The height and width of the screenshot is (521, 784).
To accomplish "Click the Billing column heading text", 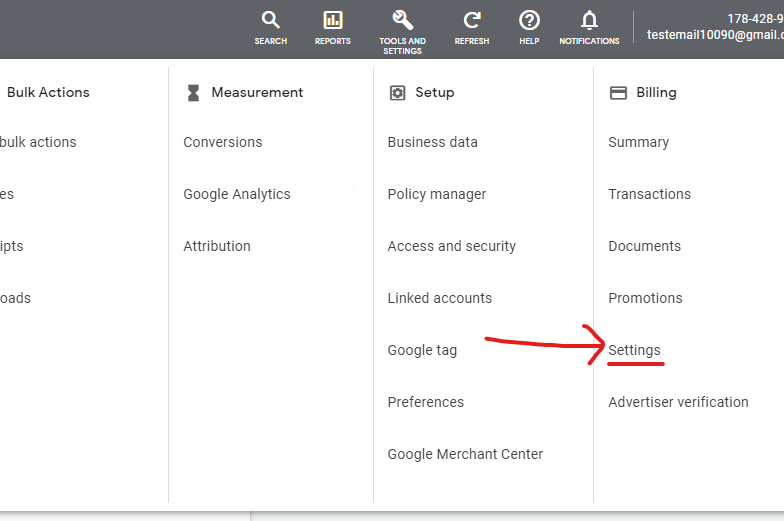I will point(656,92).
